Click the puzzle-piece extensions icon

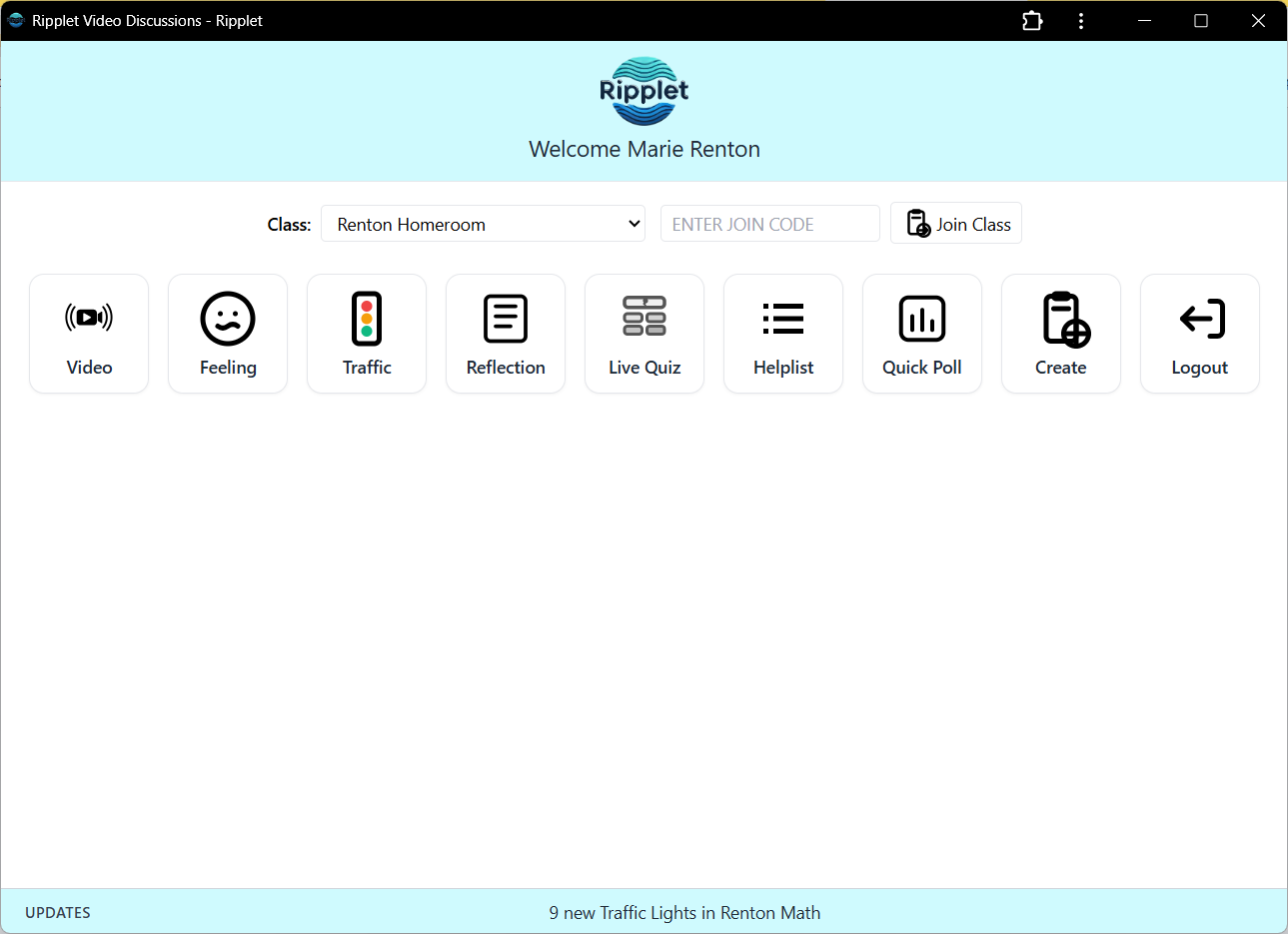tap(1032, 20)
